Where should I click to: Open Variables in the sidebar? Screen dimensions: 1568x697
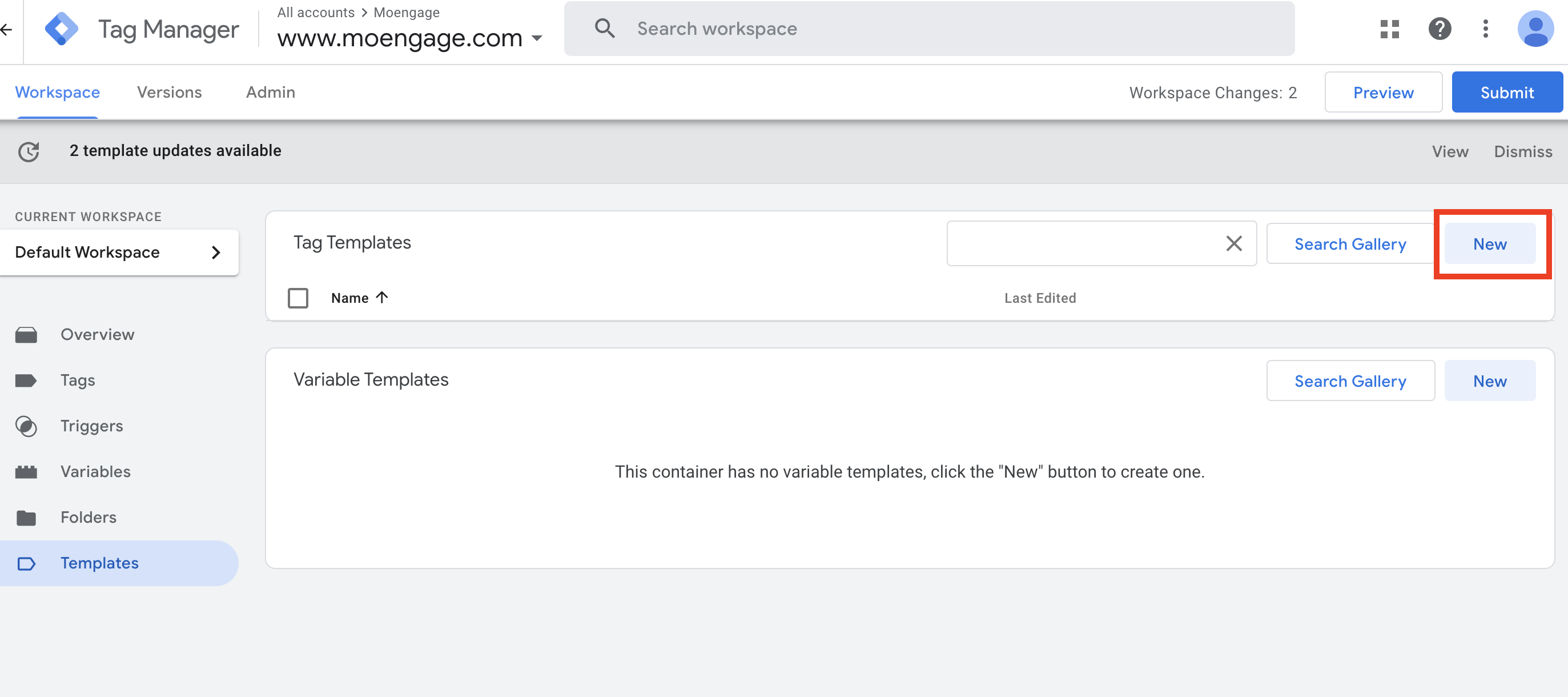95,471
